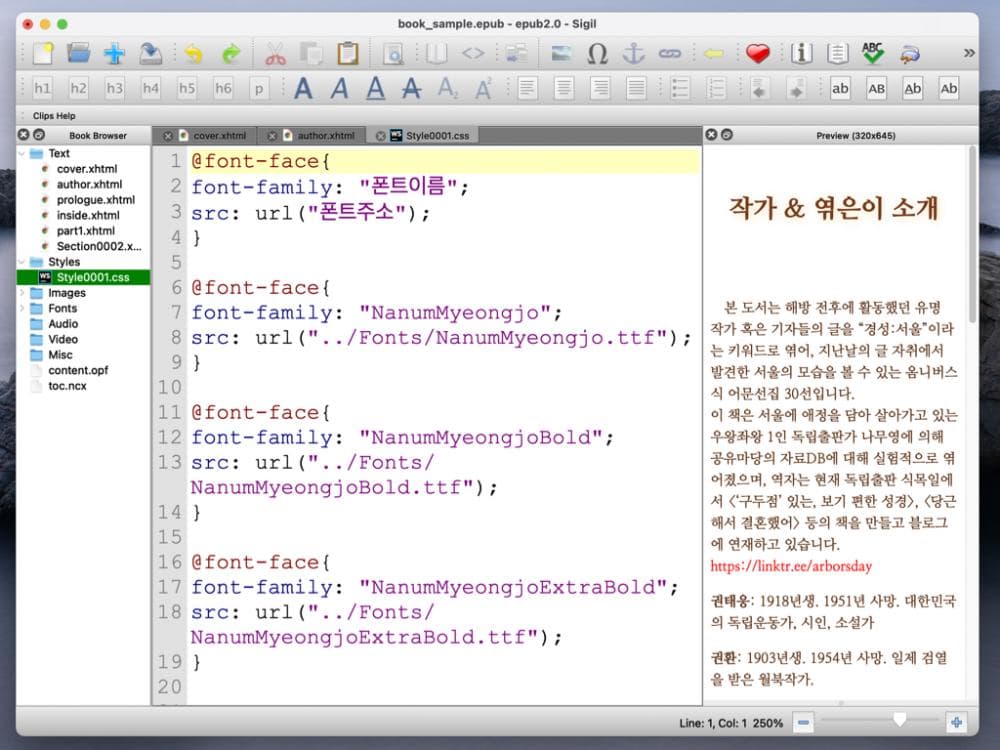Screen dimensions: 1000x750
Task: Expand the Images folder
Action: click(x=22, y=293)
